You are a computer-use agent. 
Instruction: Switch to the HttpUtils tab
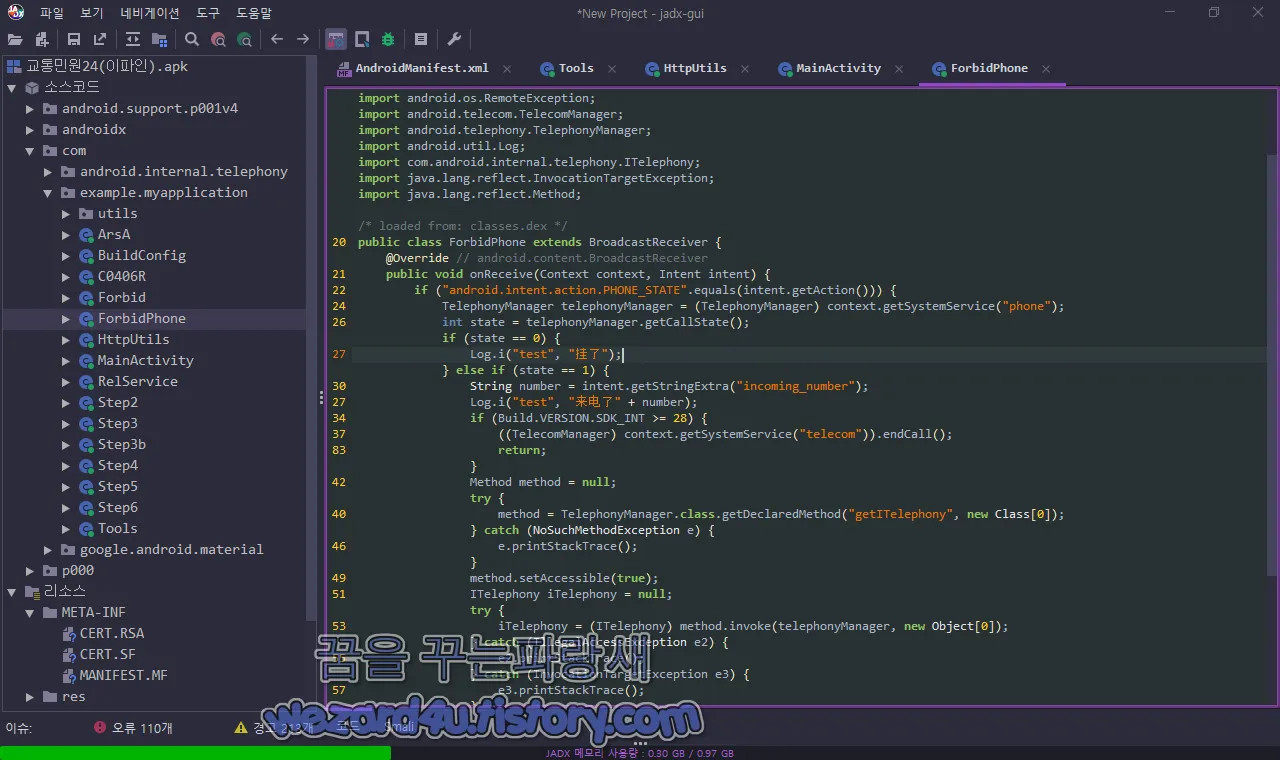(x=695, y=68)
